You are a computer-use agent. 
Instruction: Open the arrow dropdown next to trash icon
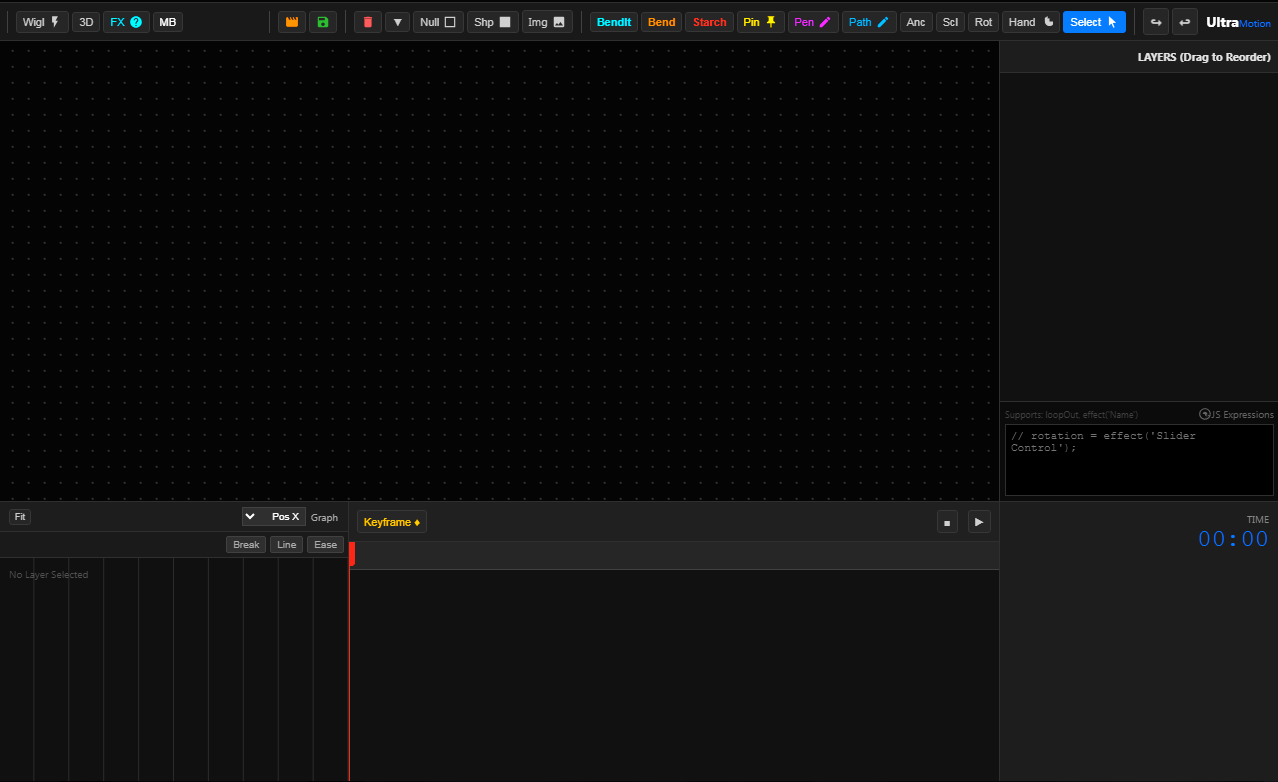[x=397, y=21]
